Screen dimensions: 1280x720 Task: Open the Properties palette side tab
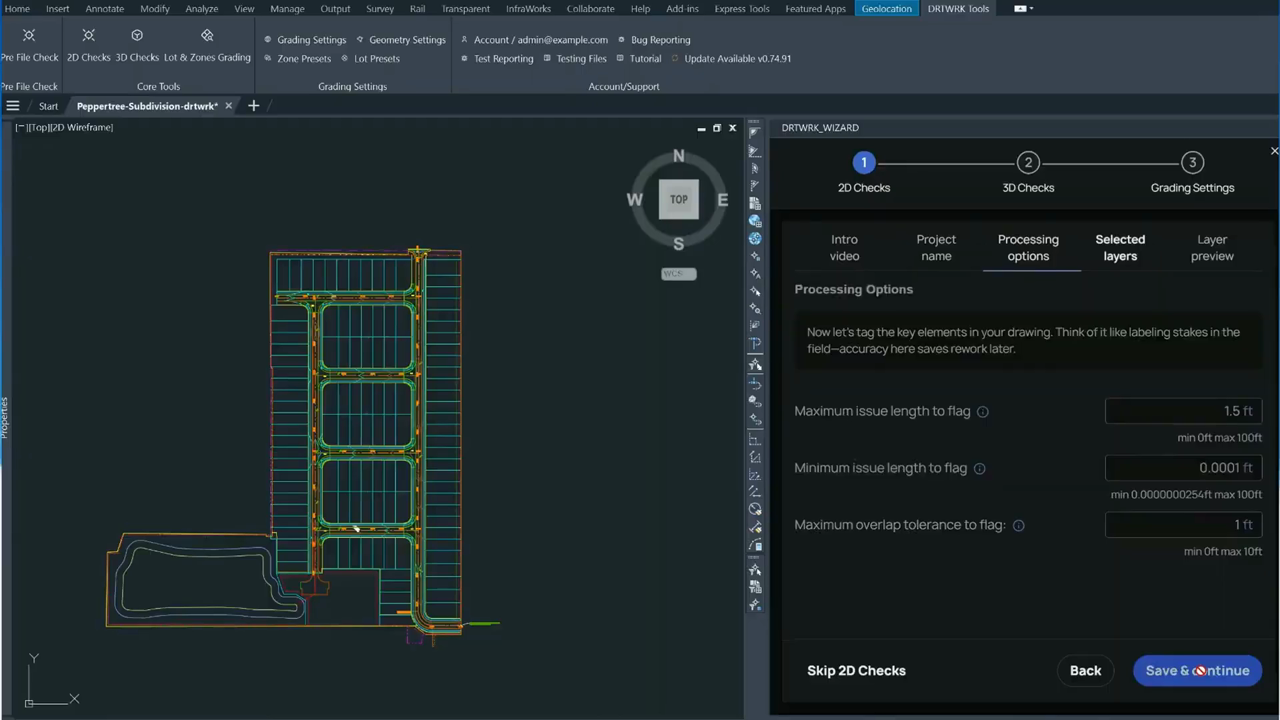click(x=4, y=417)
